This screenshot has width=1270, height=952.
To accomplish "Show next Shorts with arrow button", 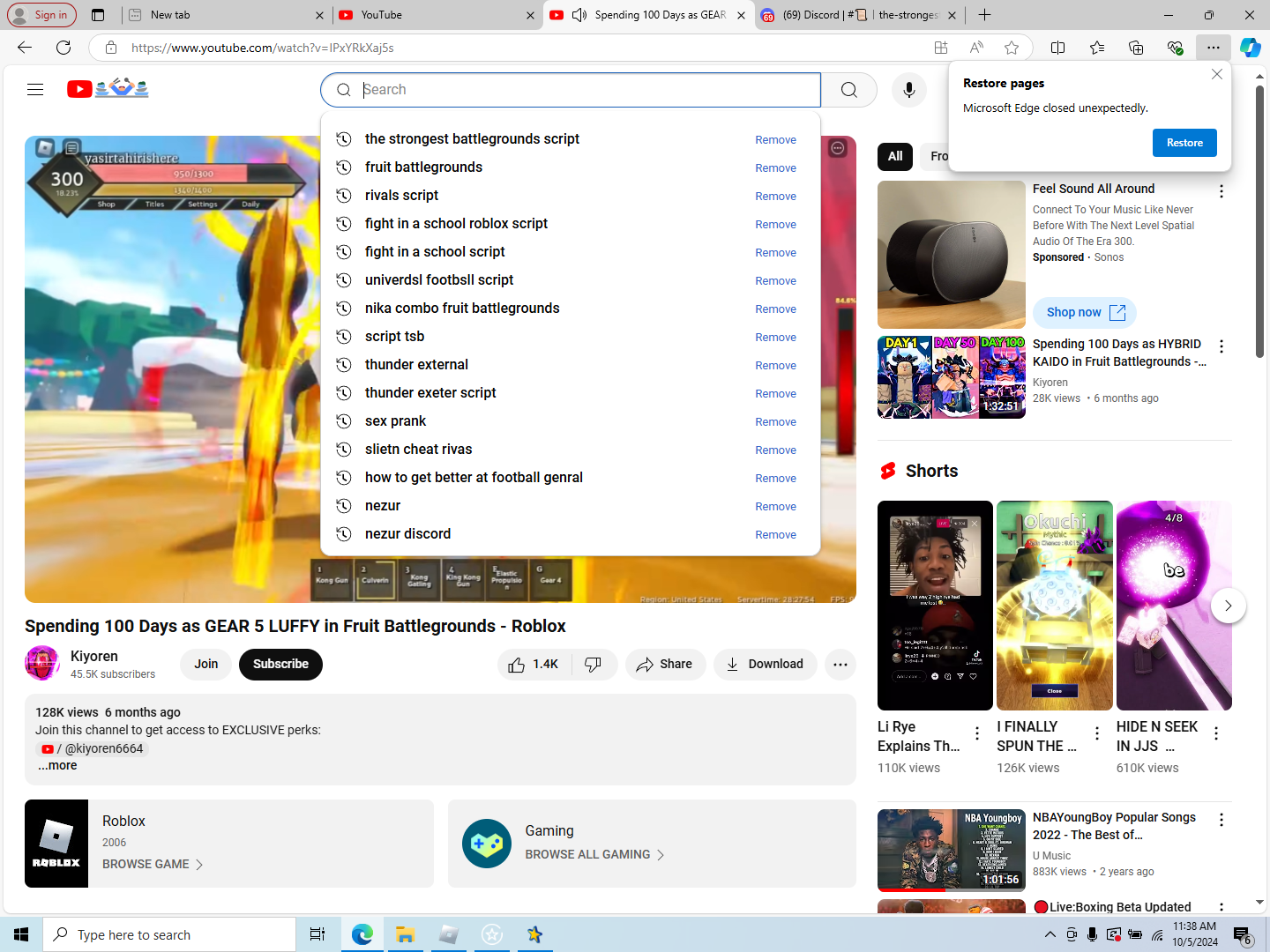I will click(x=1228, y=606).
